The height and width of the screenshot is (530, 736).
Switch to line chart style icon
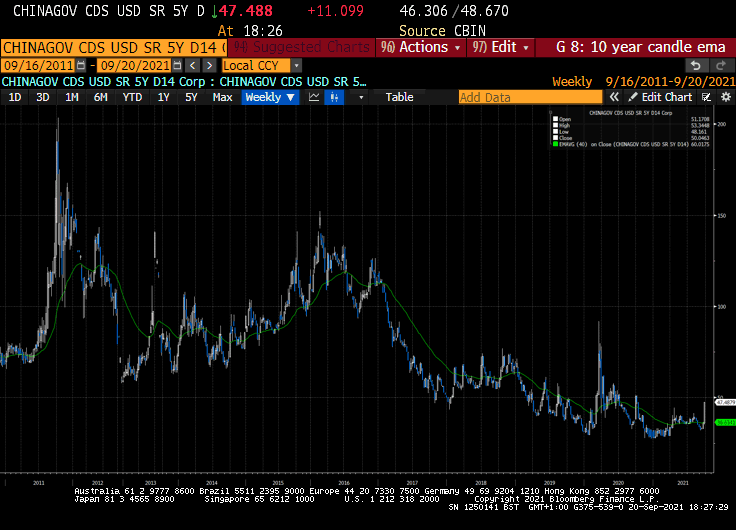pyautogui.click(x=314, y=97)
